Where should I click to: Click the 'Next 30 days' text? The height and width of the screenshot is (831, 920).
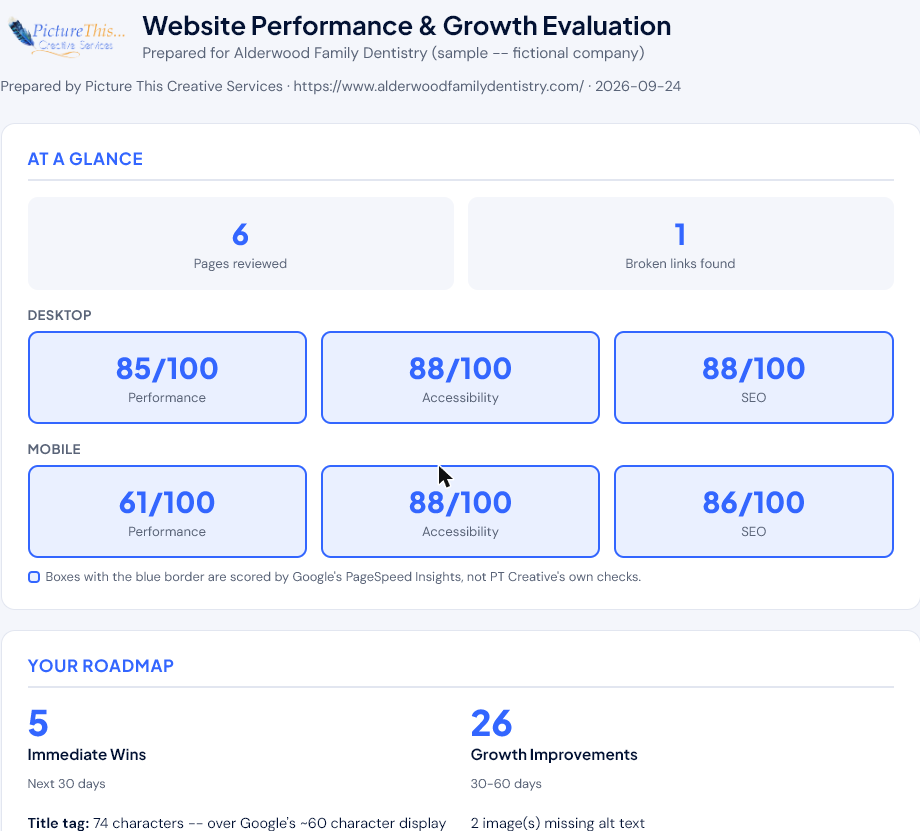click(66, 784)
